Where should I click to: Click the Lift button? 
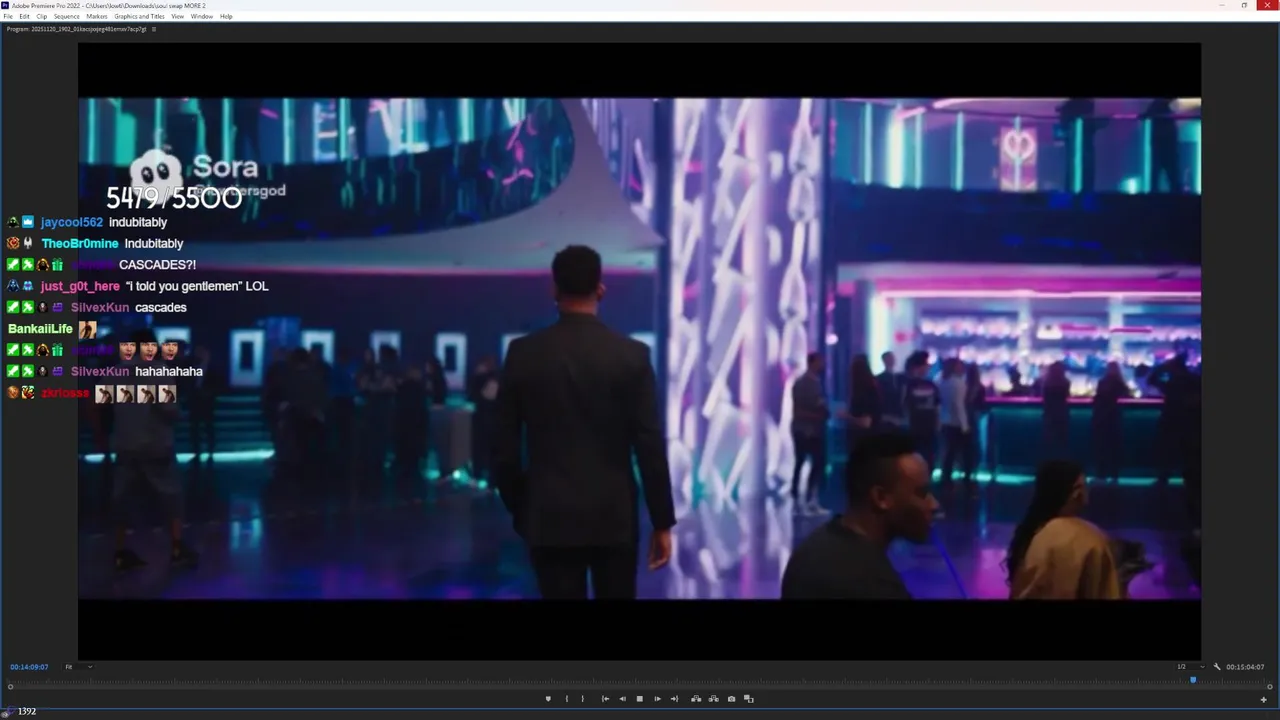(x=696, y=699)
